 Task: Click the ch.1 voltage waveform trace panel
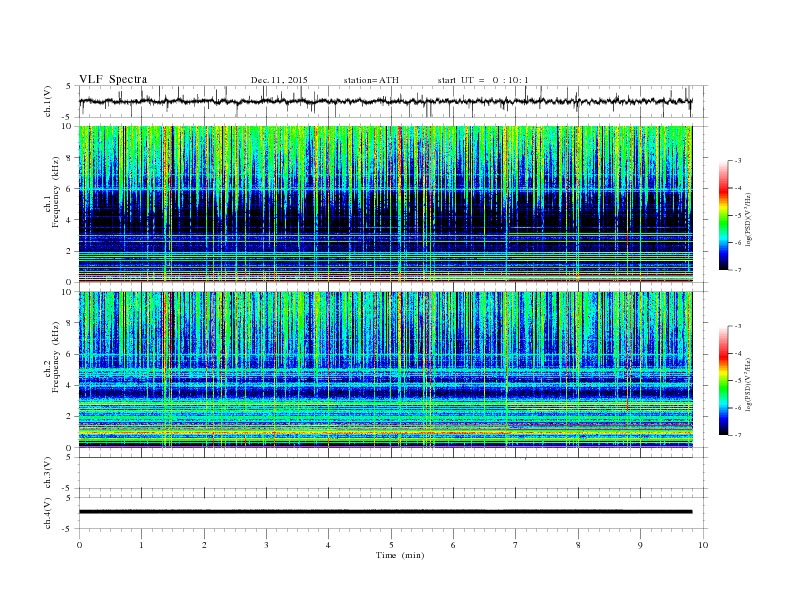393,101
